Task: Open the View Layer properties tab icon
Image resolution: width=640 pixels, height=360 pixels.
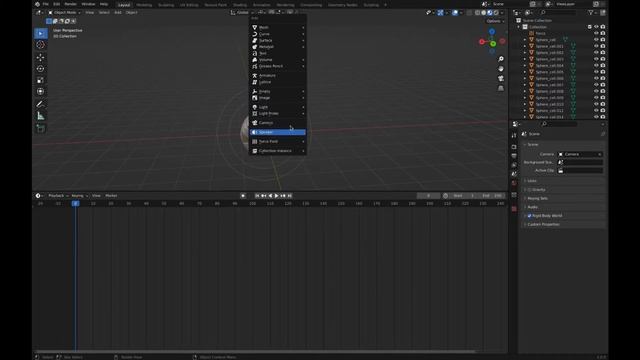Action: click(x=514, y=165)
